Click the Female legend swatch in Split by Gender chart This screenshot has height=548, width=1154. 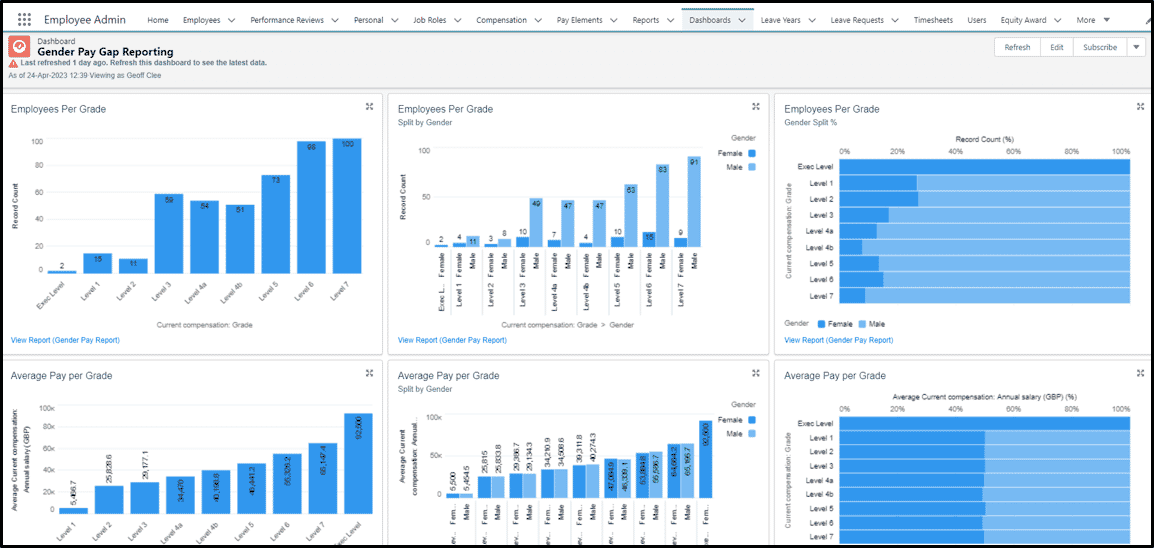752,153
